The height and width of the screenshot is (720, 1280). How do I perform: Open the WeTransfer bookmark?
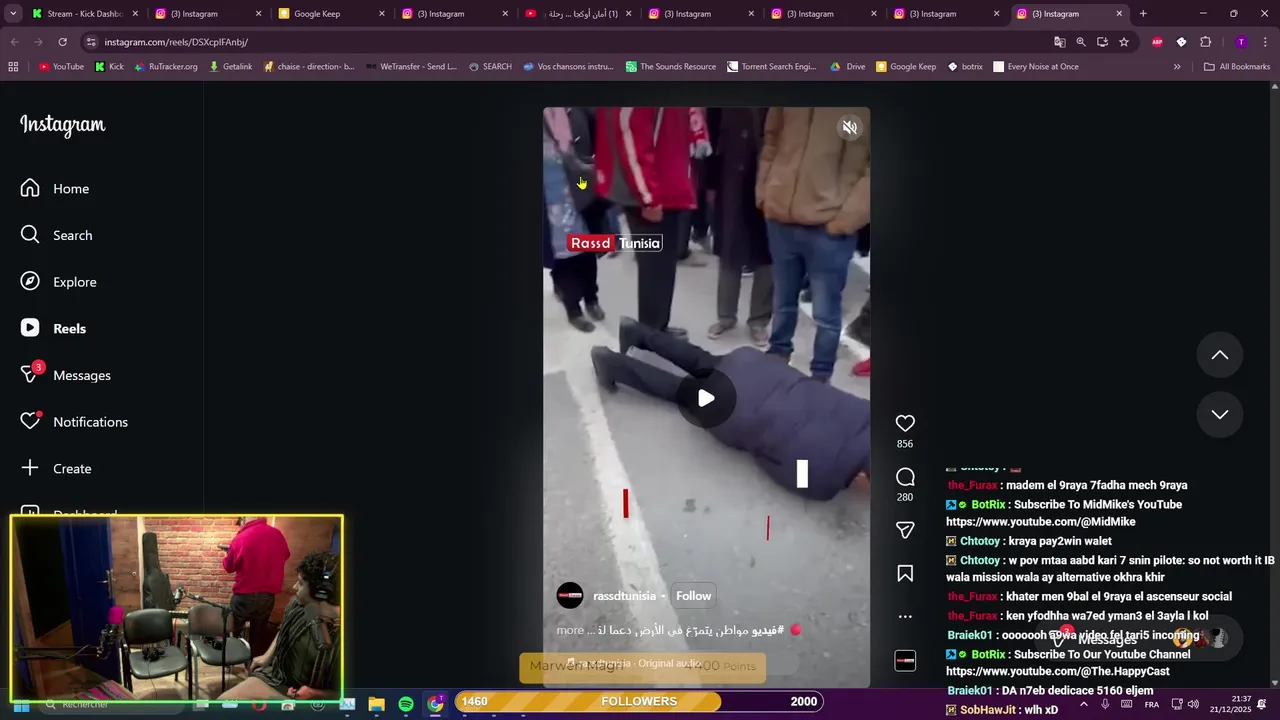pyautogui.click(x=411, y=67)
